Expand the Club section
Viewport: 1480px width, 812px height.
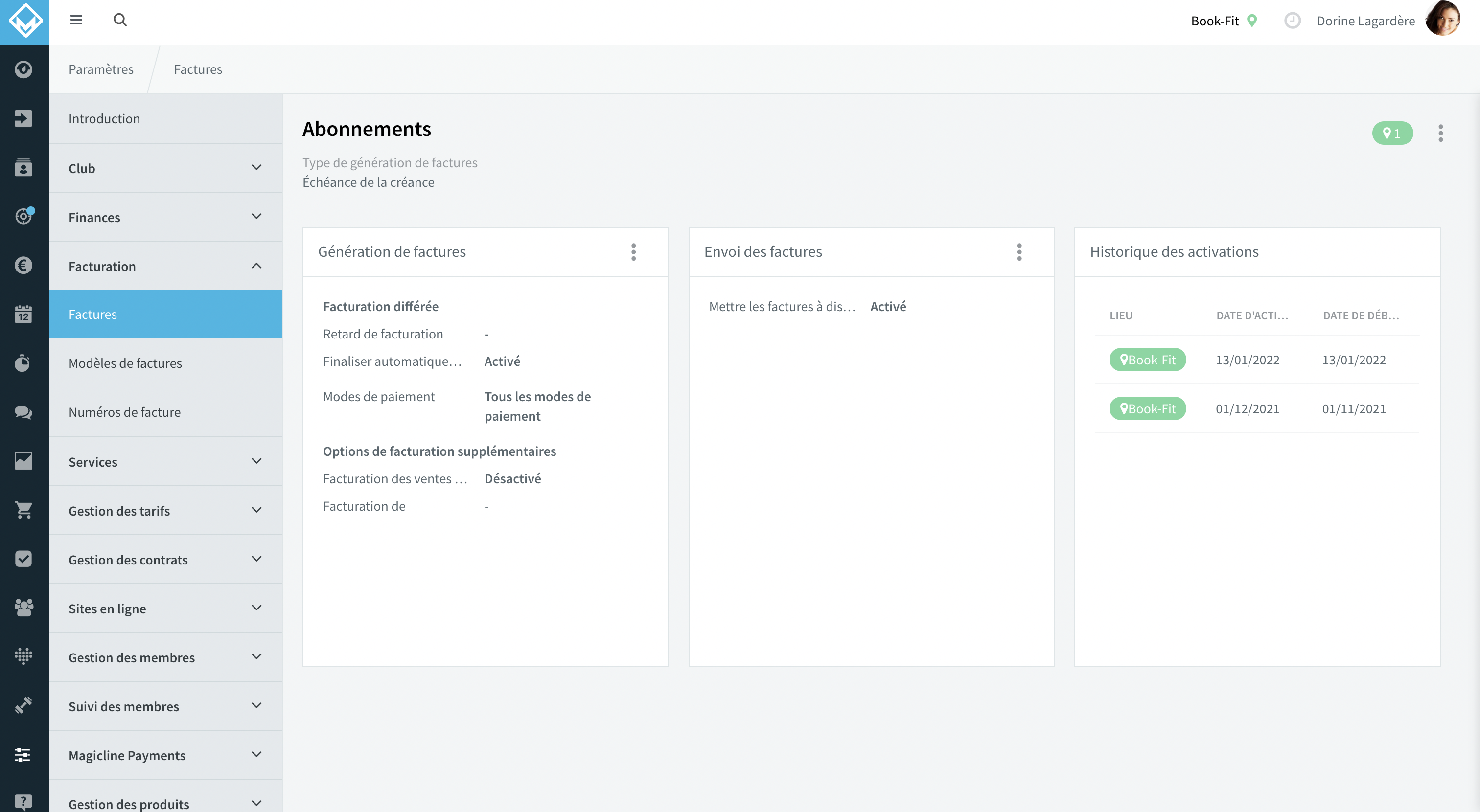pyautogui.click(x=165, y=168)
